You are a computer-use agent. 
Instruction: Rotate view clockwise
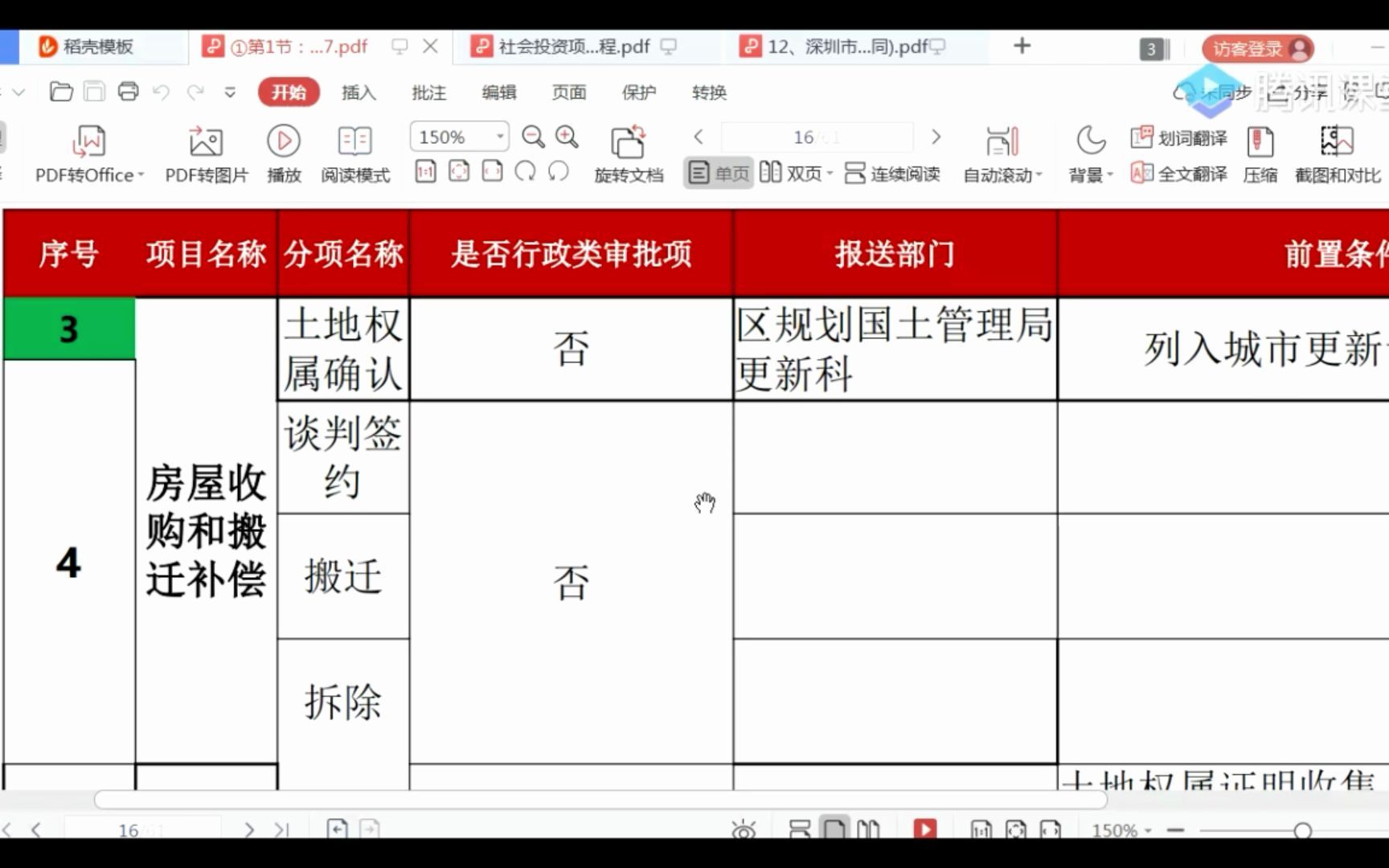[525, 171]
